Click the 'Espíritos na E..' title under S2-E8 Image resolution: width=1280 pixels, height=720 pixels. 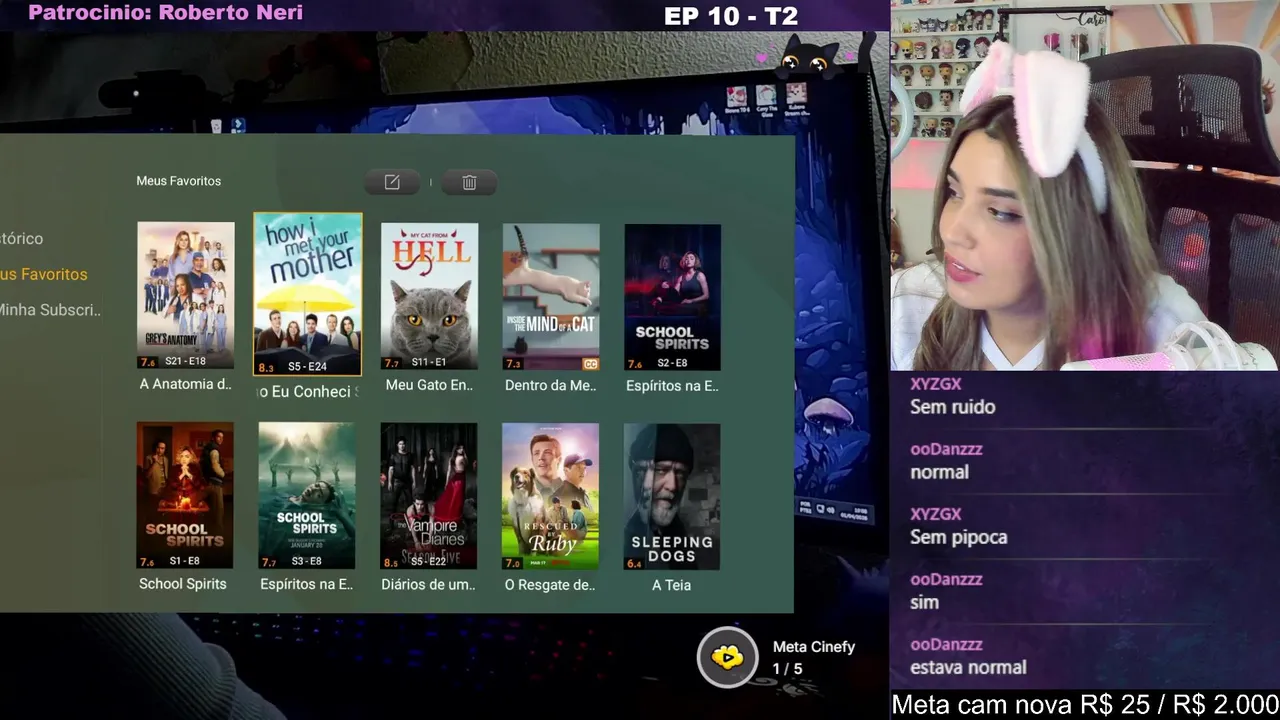(672, 385)
